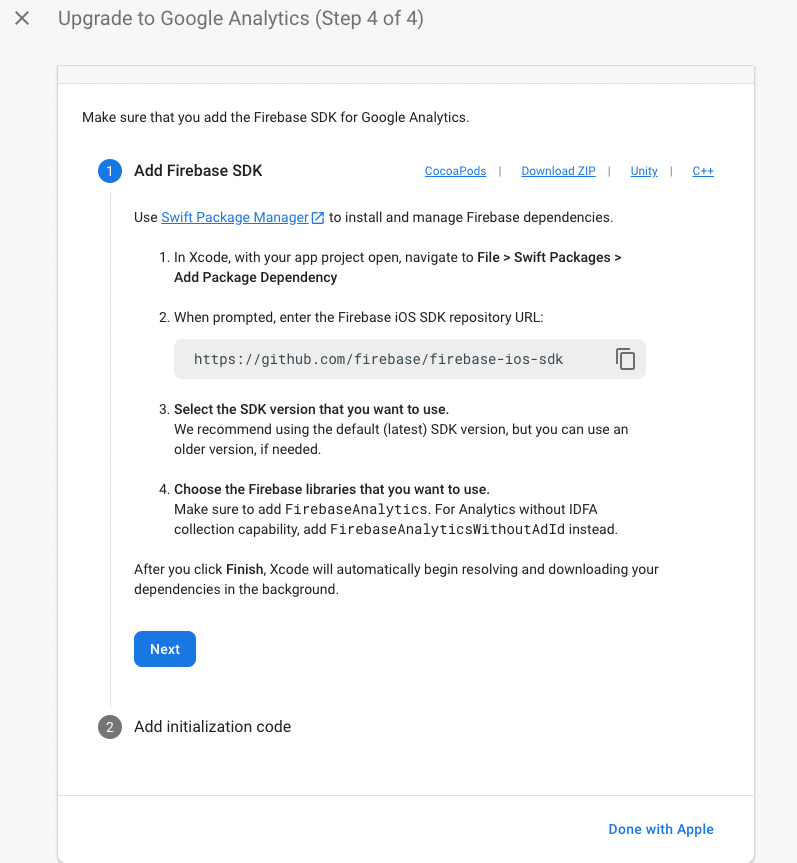This screenshot has width=797, height=863.
Task: Click the blue Next button
Action: coord(165,649)
